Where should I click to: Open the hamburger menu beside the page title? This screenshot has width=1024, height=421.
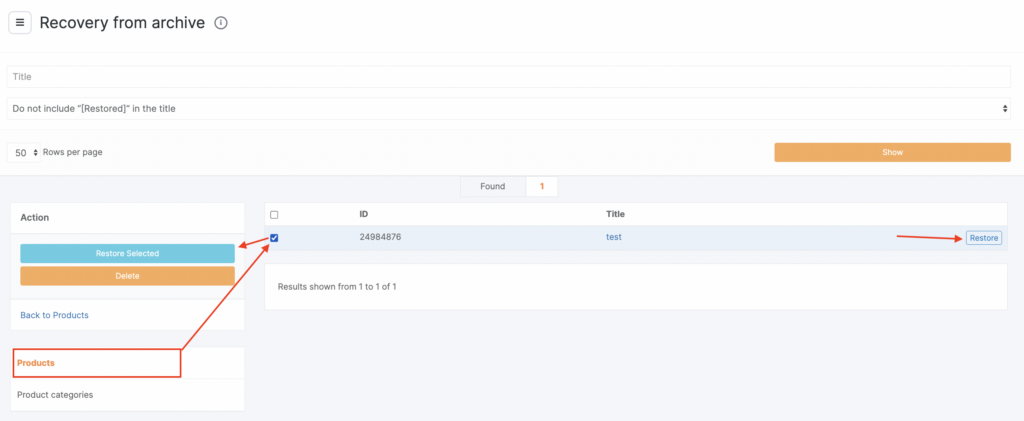(x=19, y=22)
